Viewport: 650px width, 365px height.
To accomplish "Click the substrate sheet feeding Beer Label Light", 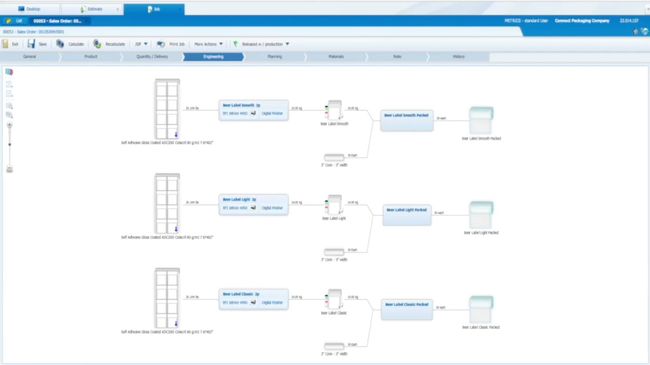I will 167,204.
